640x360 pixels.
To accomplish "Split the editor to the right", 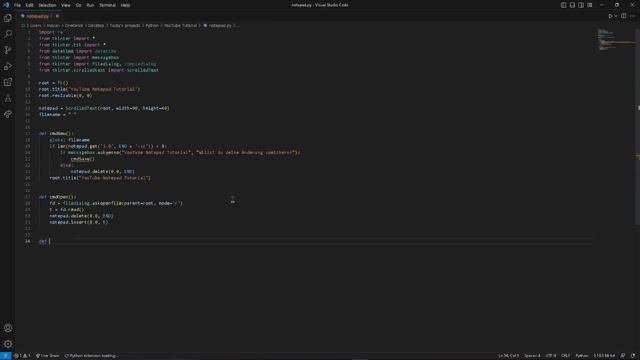I will click(624, 16).
